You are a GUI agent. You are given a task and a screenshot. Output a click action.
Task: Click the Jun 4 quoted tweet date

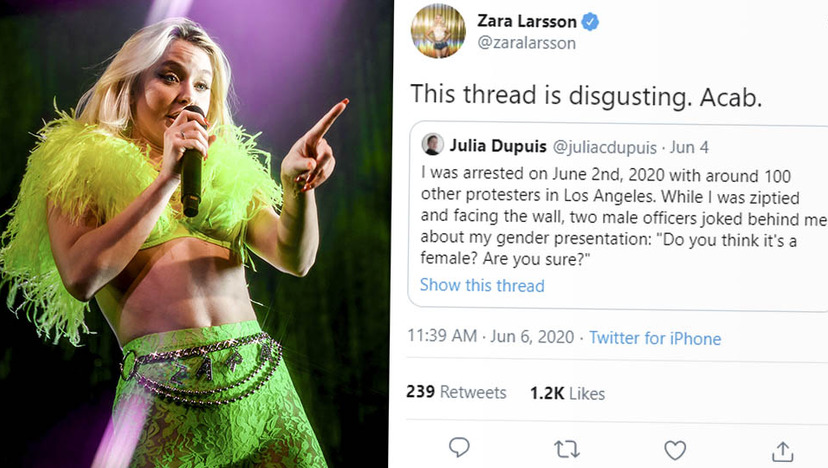click(x=689, y=147)
